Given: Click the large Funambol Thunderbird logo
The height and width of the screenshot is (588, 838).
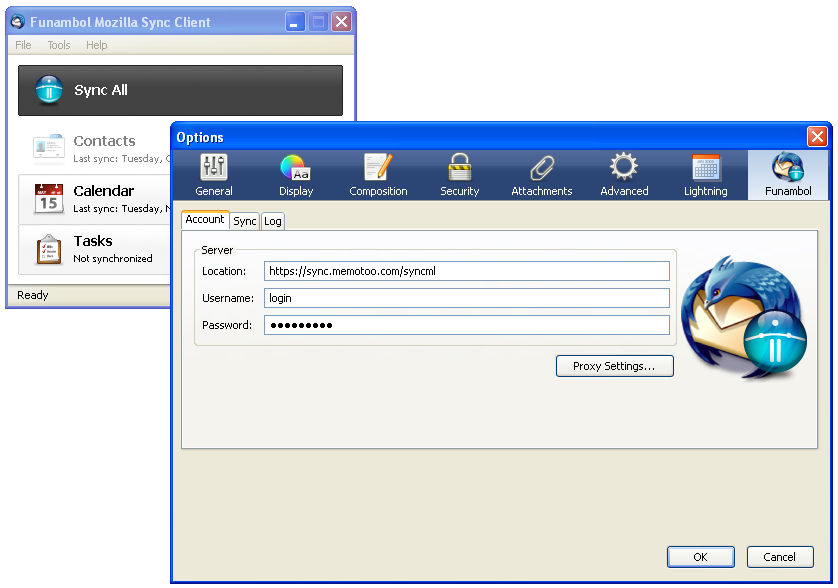Looking at the screenshot, I should (745, 319).
